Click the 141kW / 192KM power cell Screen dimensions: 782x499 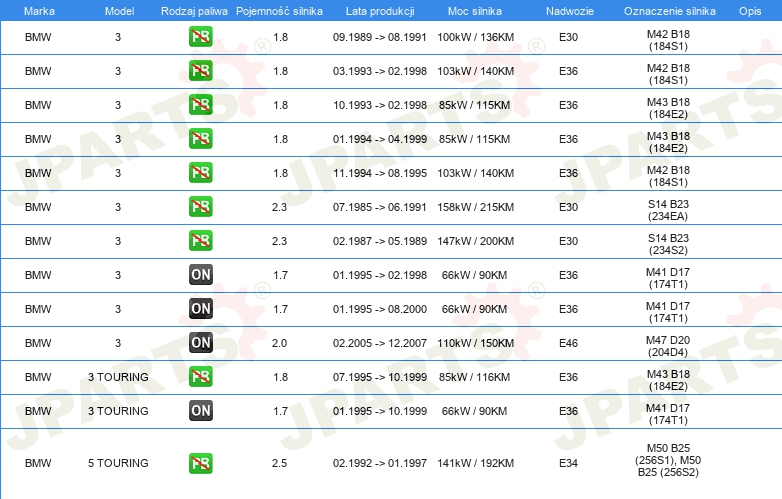pos(475,463)
